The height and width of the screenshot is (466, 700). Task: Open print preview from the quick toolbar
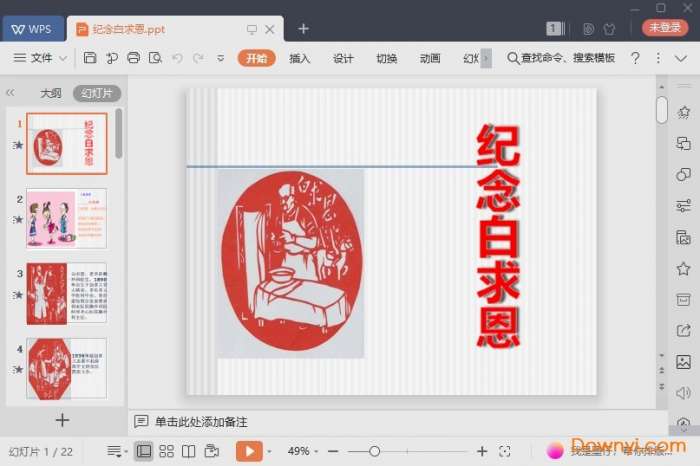155,58
